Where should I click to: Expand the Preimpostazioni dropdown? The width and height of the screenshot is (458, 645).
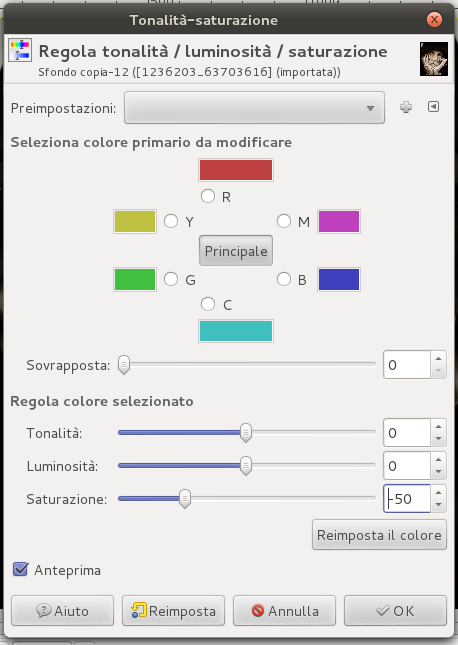[254, 108]
